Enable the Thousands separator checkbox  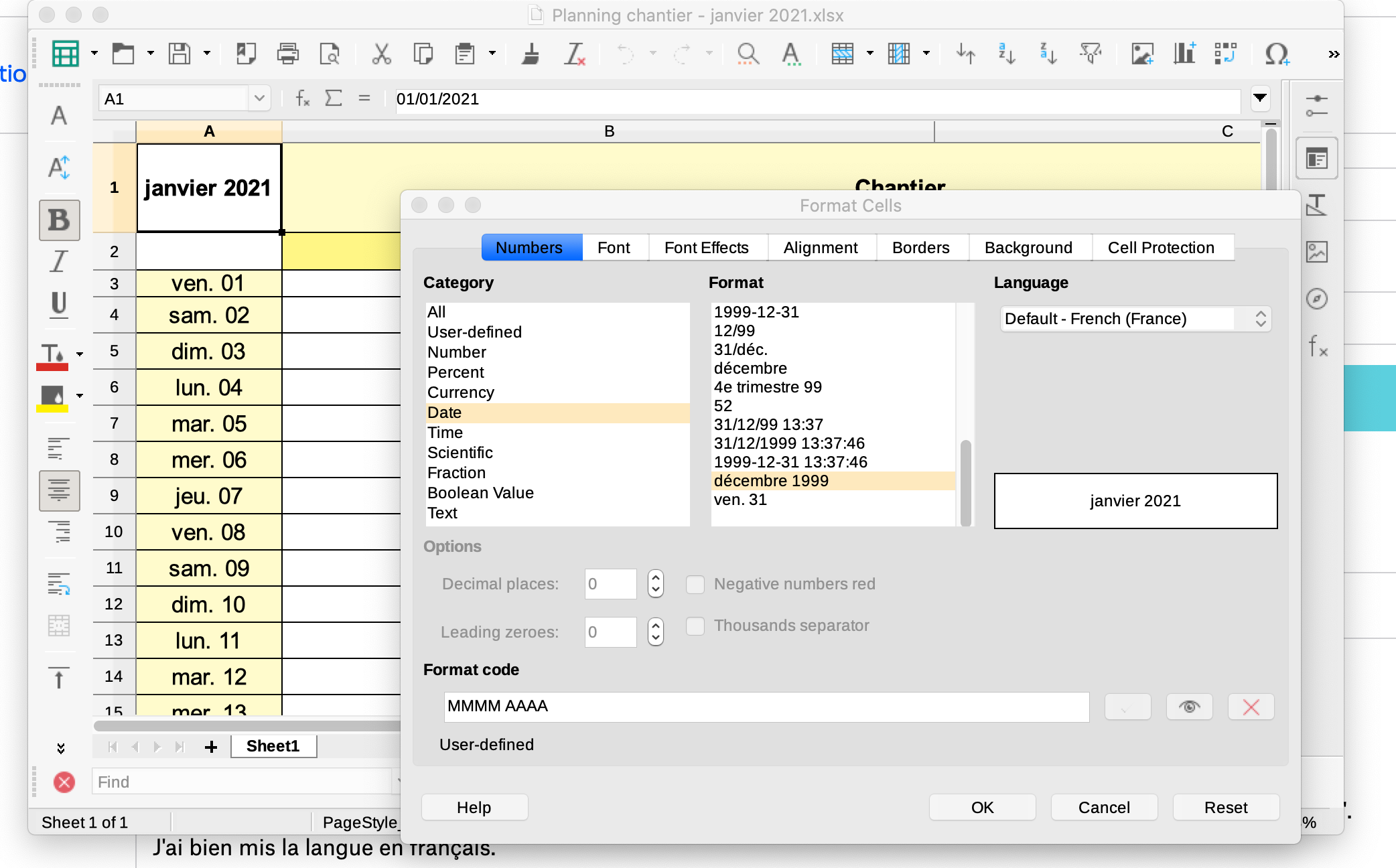[x=695, y=625]
